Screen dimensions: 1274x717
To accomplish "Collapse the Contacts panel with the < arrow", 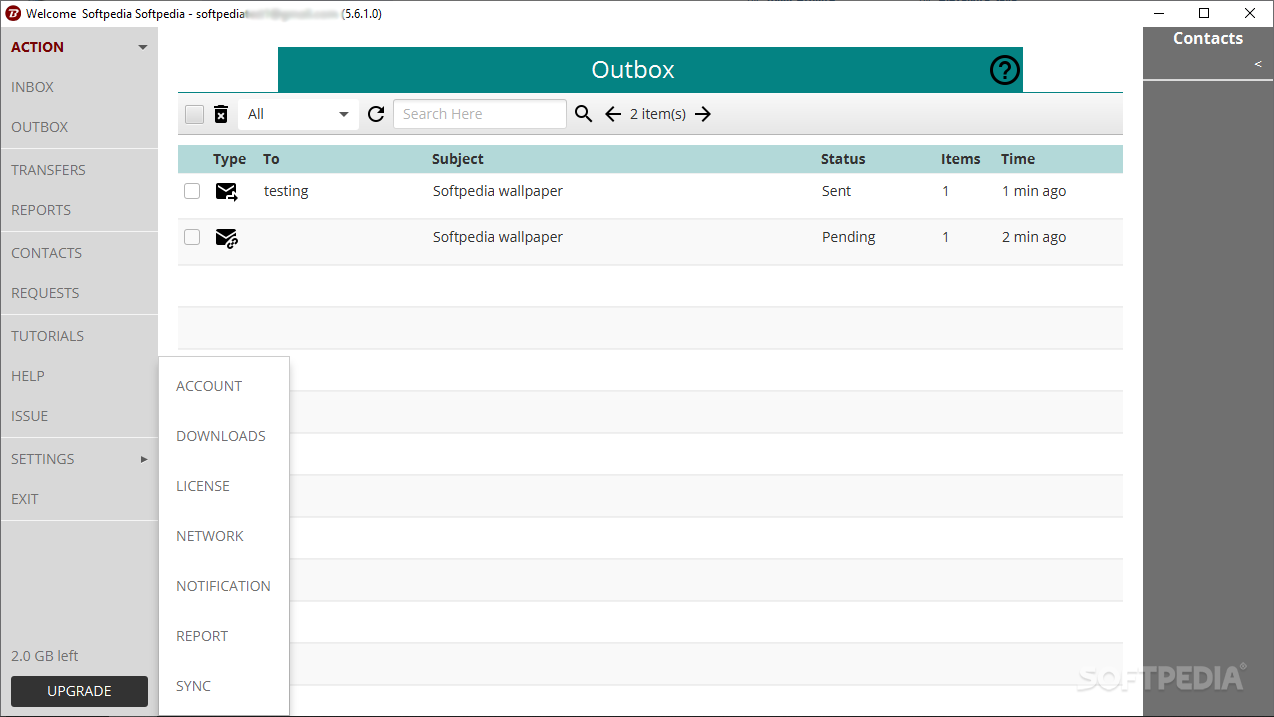I will pyautogui.click(x=1258, y=64).
